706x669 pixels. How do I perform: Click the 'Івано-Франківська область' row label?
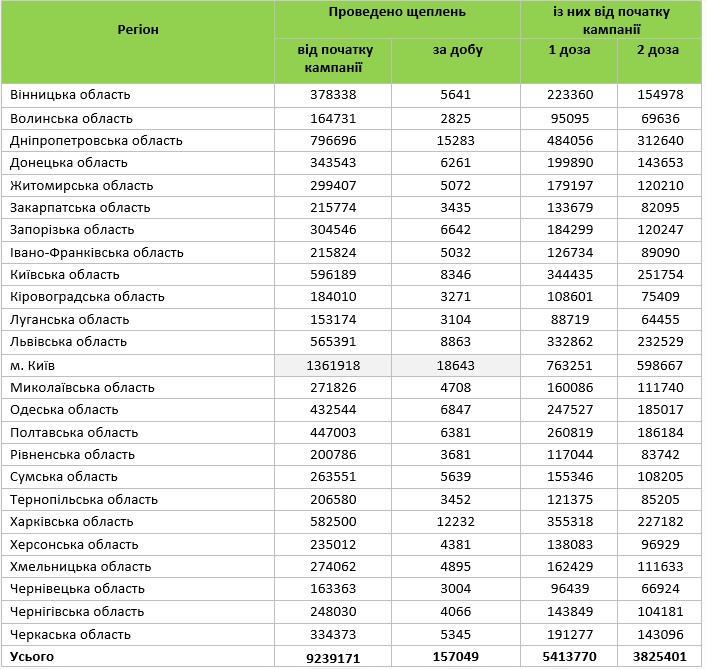(97, 253)
